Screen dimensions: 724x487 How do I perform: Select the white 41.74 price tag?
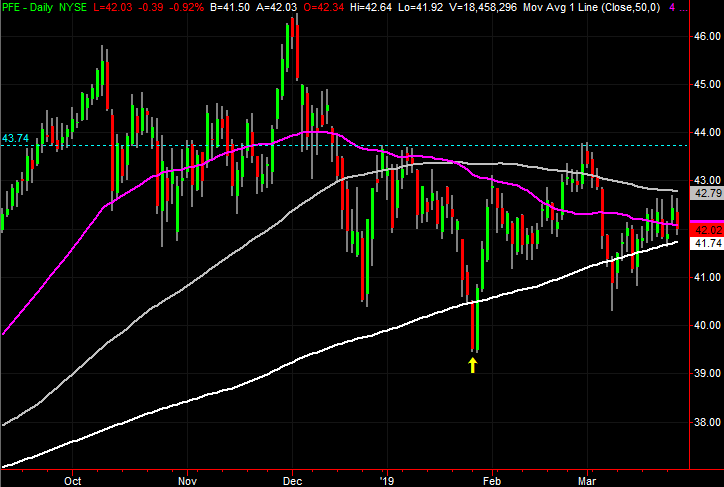(x=706, y=243)
